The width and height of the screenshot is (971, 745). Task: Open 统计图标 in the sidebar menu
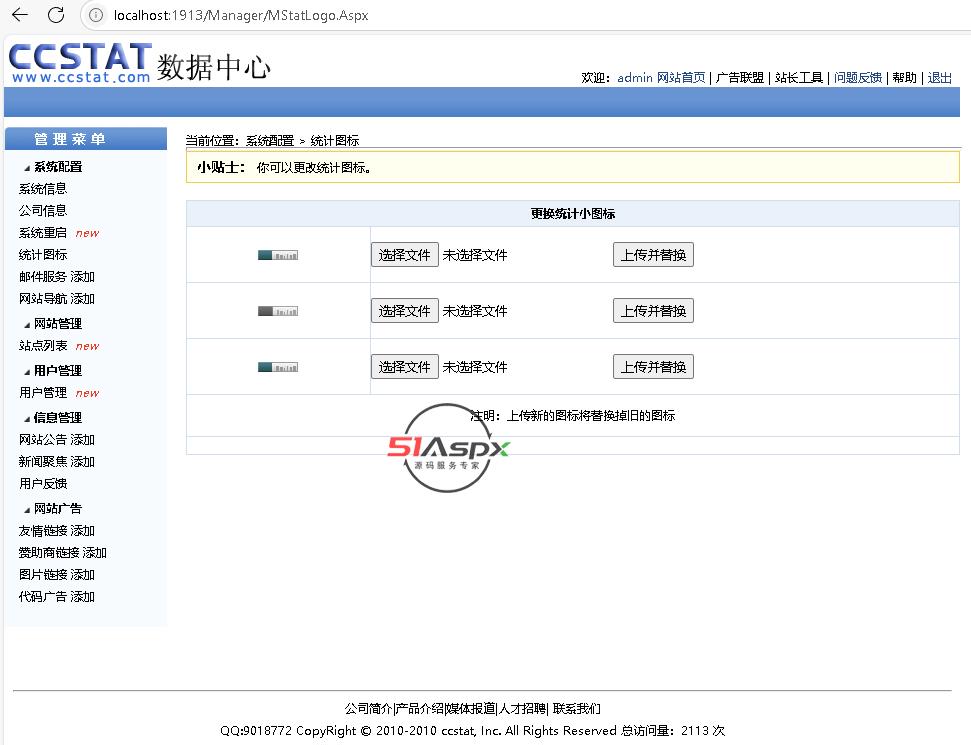[43, 255]
